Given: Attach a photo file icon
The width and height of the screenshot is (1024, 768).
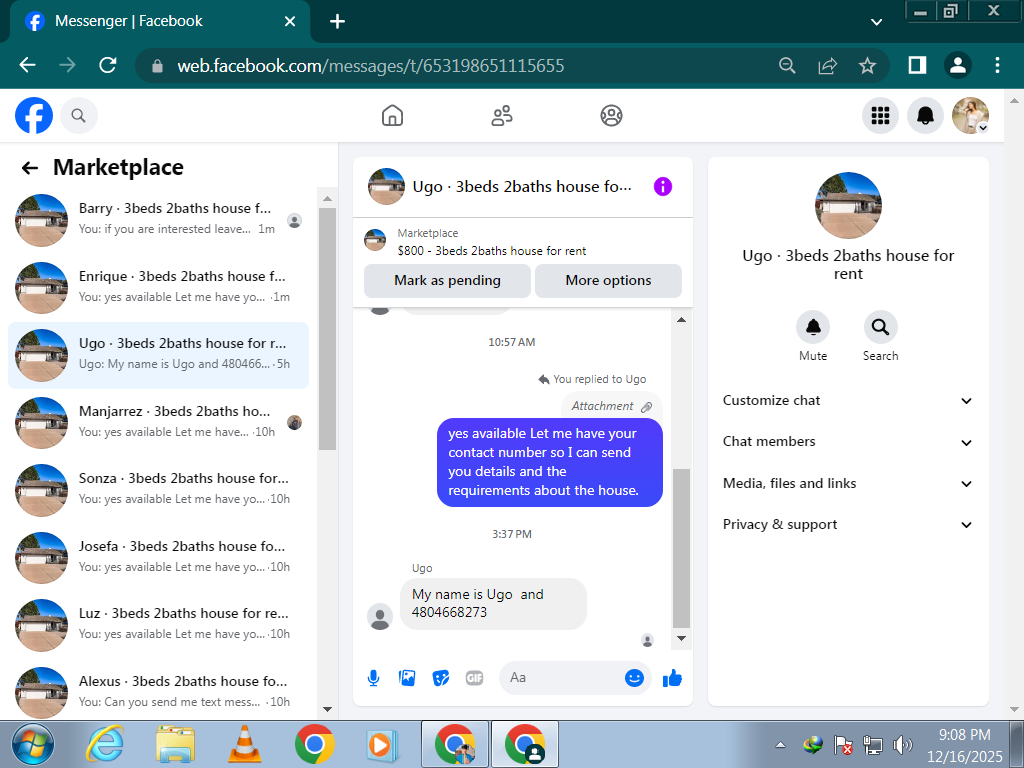Looking at the screenshot, I should 407,678.
